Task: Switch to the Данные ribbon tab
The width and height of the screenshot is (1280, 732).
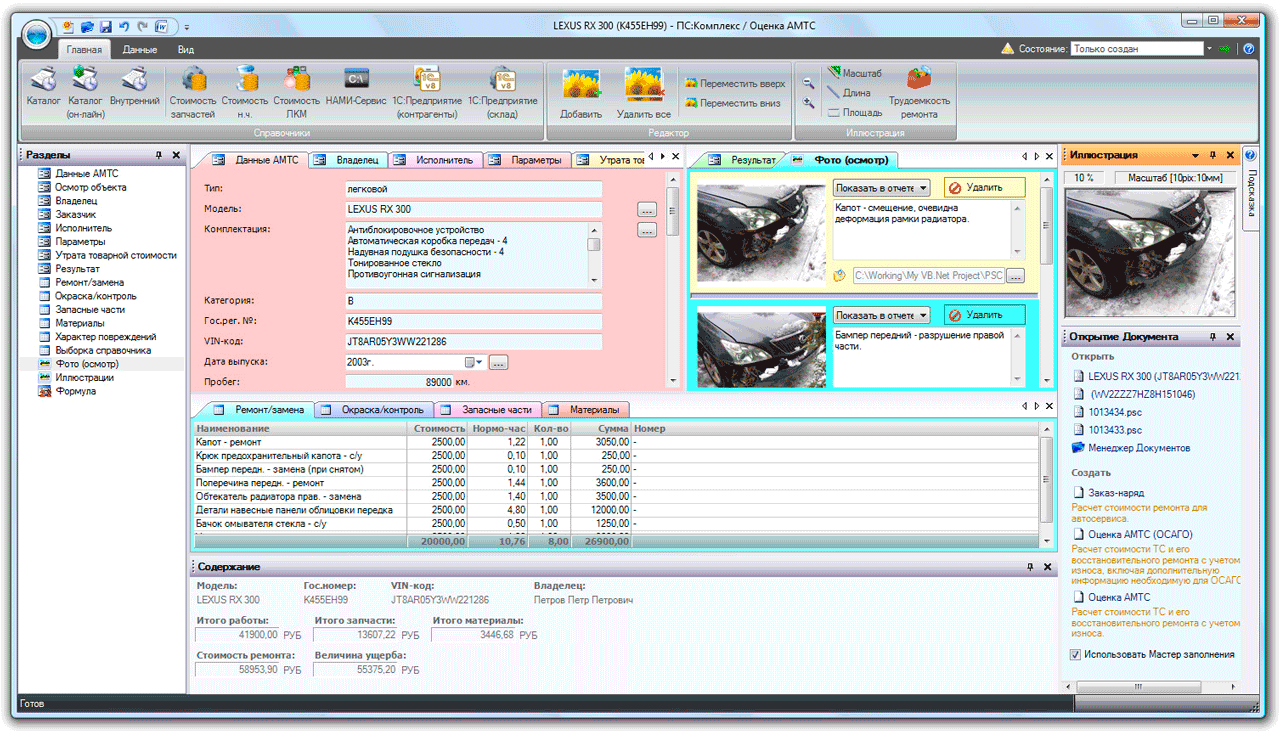Action: 139,49
